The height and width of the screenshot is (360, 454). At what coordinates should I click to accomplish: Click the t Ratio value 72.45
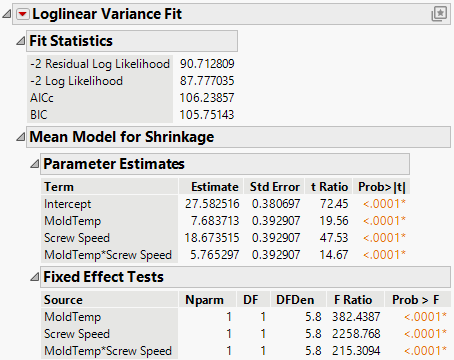pyautogui.click(x=334, y=204)
